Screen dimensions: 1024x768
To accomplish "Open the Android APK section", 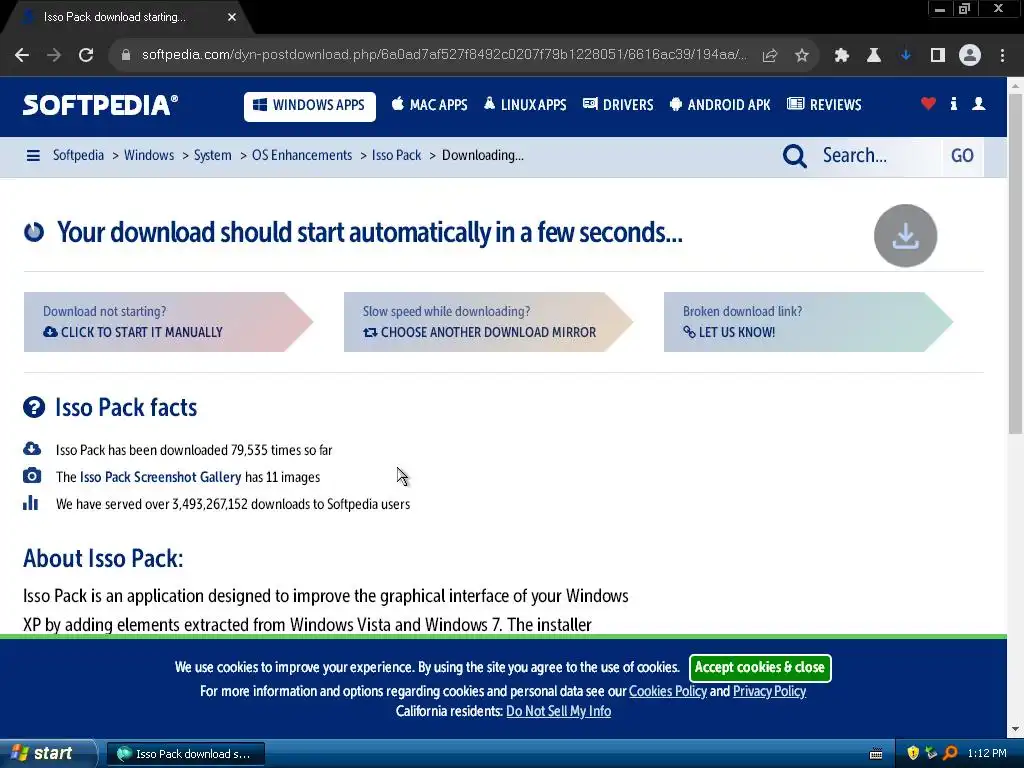I will [x=720, y=105].
